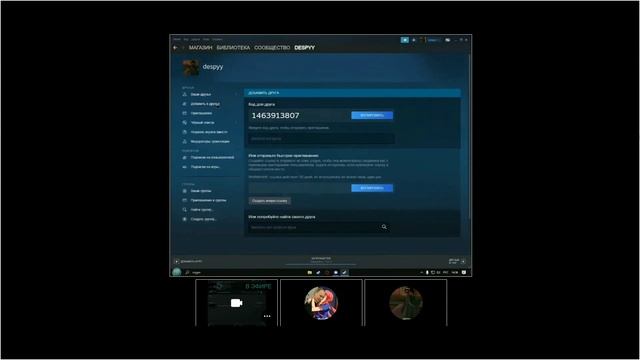This screenshot has height=360, width=640.
Task: Open the Windows Start button
Action: (x=177, y=272)
